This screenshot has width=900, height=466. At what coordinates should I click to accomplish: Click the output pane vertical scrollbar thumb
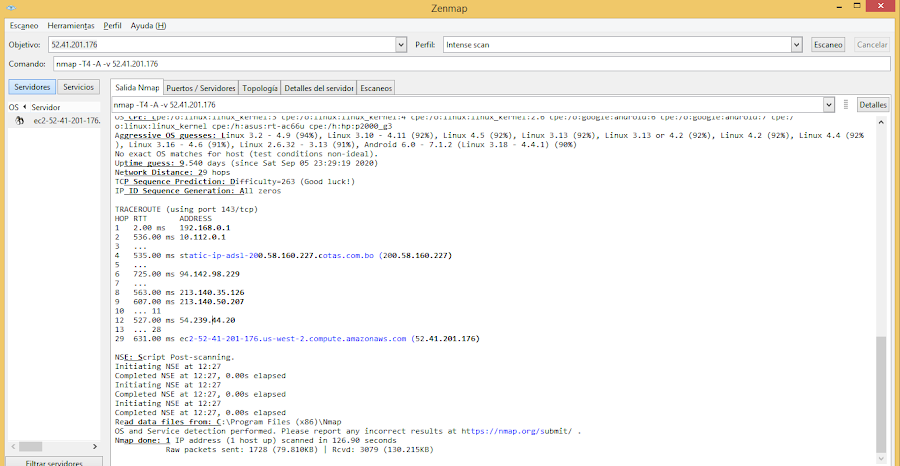coord(882,394)
